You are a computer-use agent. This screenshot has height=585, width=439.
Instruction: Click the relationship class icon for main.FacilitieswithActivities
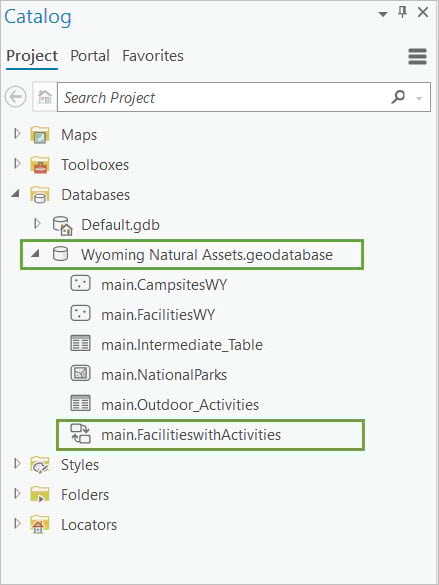[81, 434]
